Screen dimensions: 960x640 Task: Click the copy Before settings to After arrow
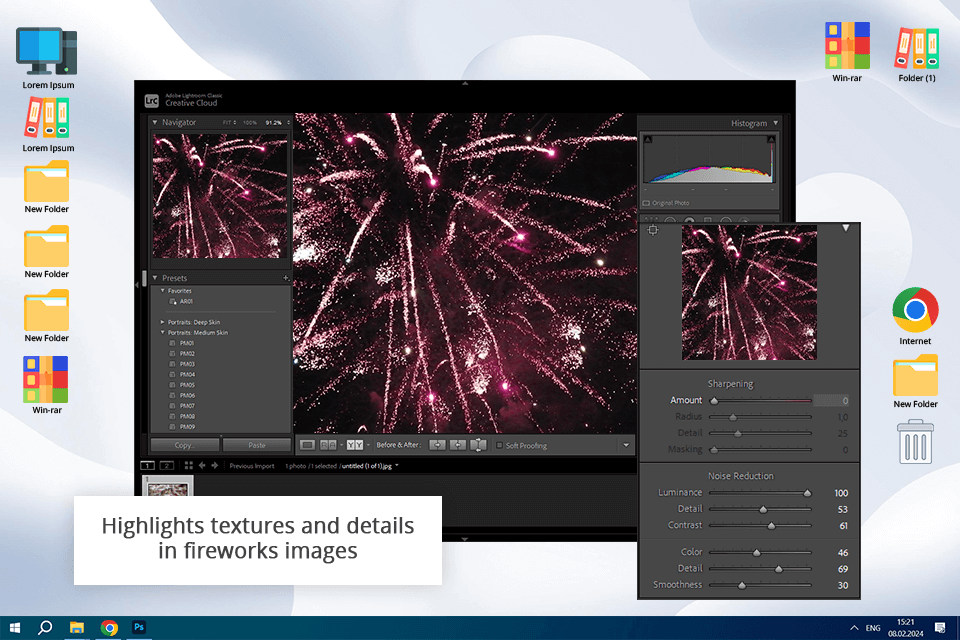point(437,445)
